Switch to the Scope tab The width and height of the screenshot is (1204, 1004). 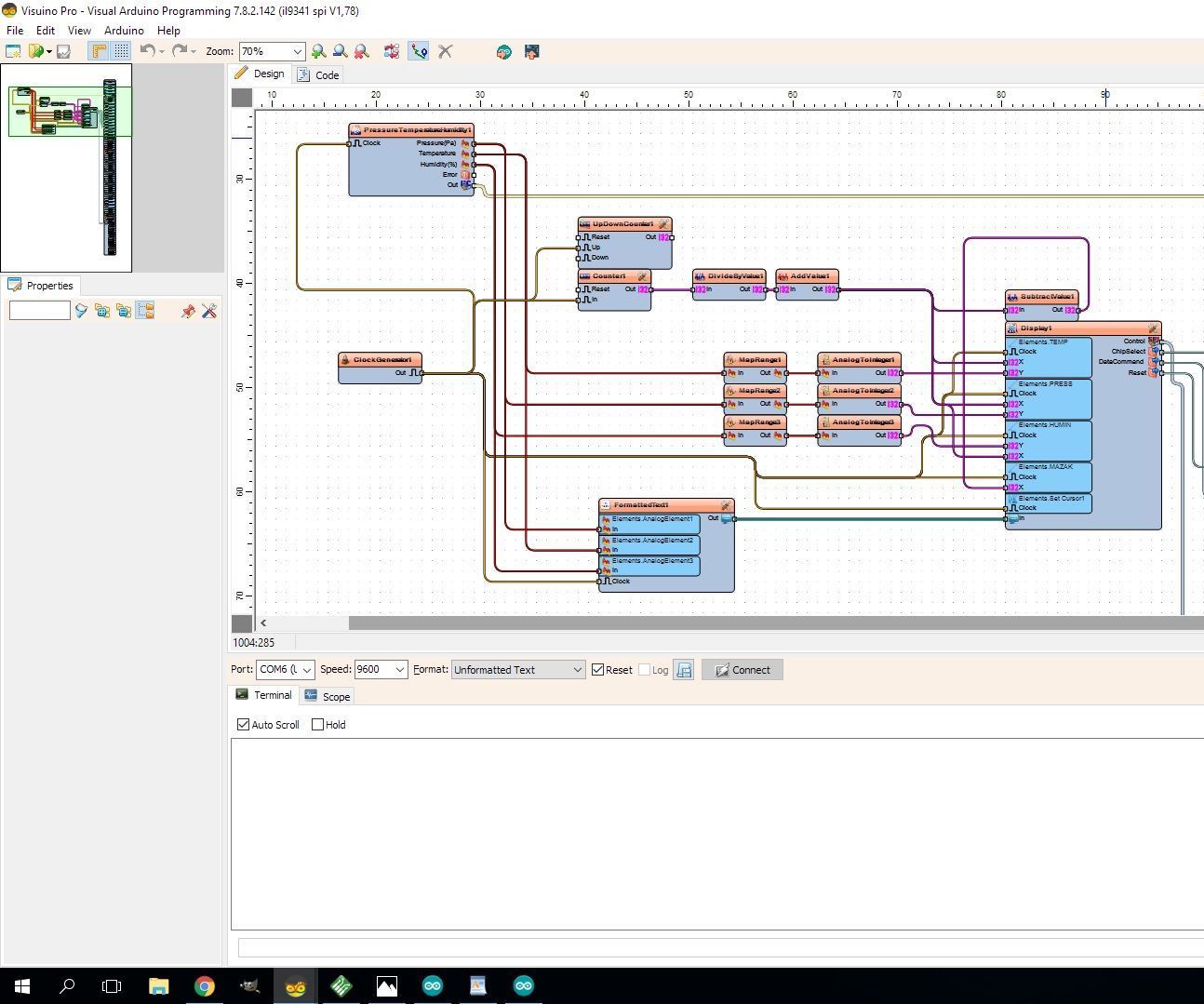click(x=328, y=697)
